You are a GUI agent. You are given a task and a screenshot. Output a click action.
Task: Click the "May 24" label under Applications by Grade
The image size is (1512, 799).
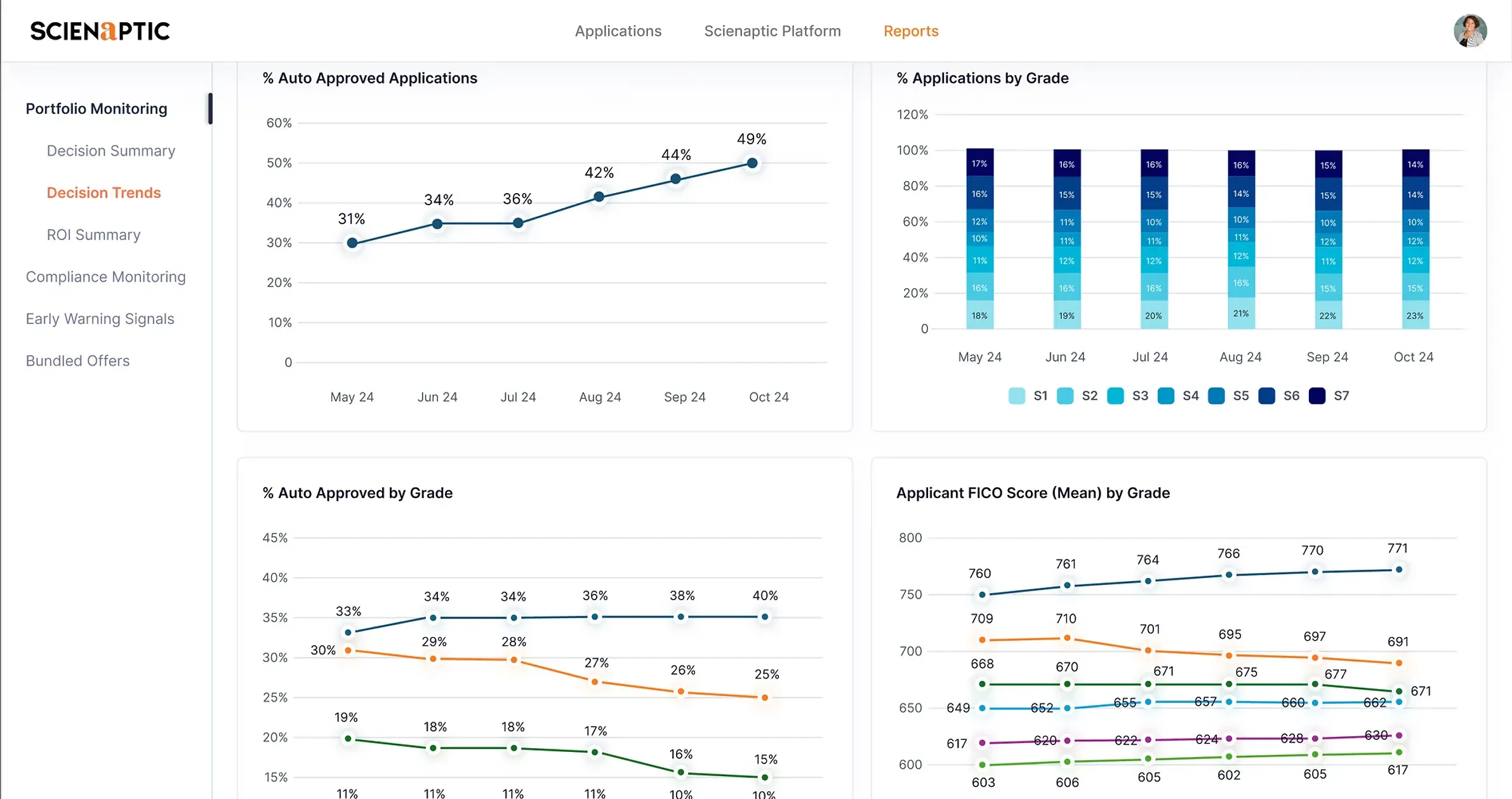(979, 357)
